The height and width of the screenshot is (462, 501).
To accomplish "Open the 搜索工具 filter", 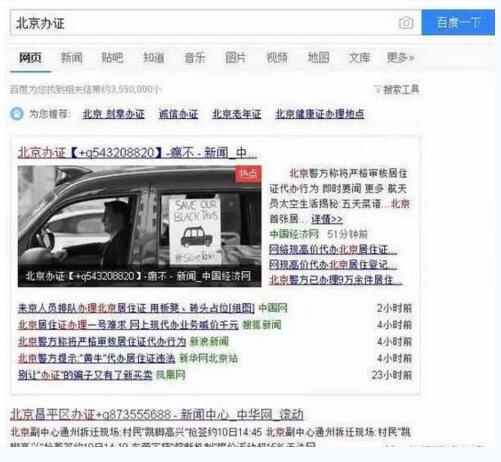I will [x=396, y=89].
